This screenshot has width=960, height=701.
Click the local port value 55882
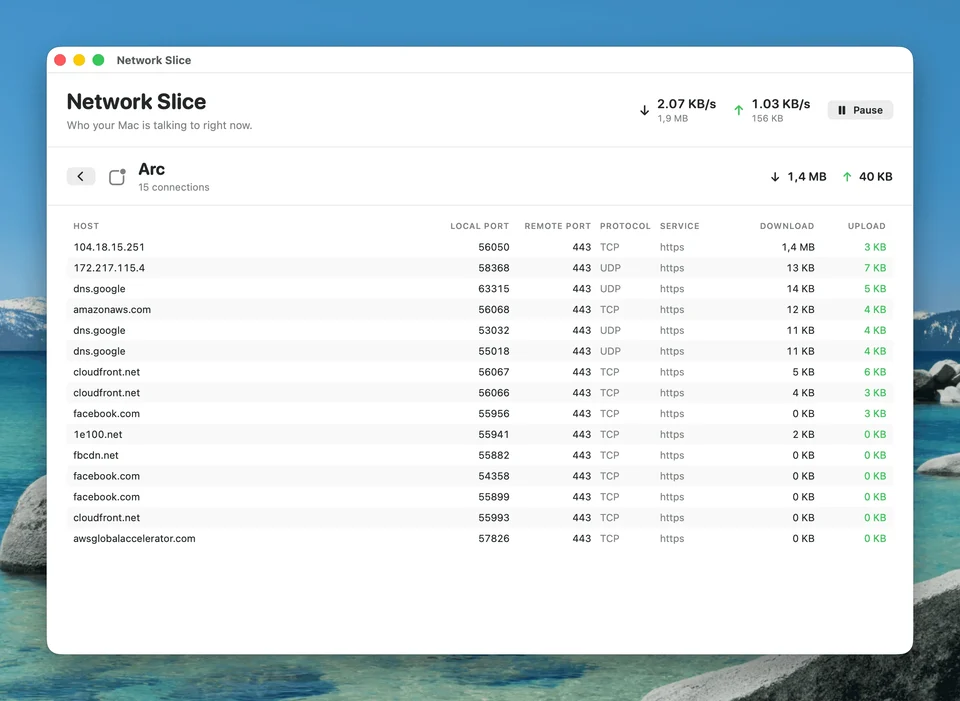pos(493,455)
